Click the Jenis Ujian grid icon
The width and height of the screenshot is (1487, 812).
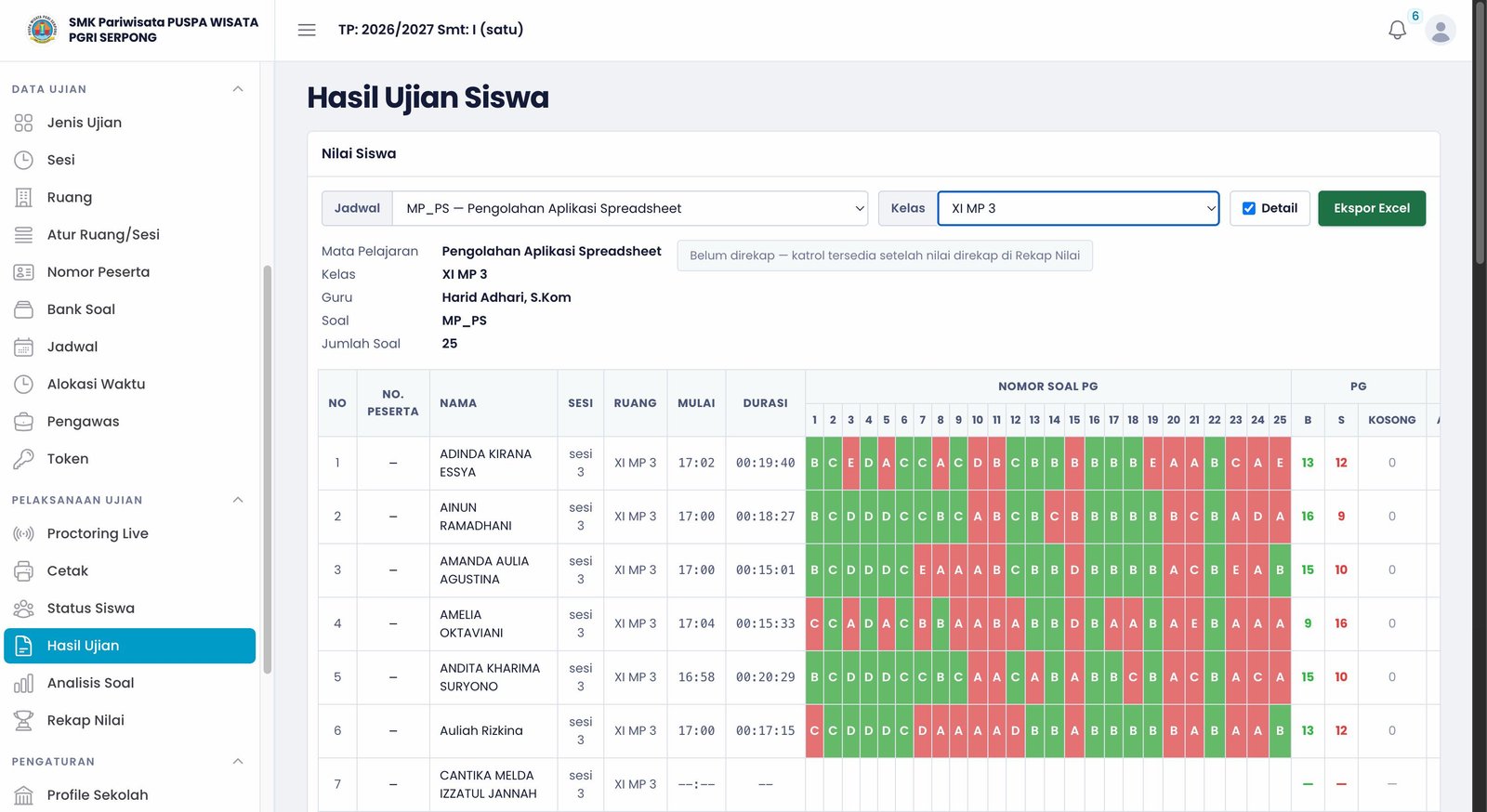click(x=23, y=123)
